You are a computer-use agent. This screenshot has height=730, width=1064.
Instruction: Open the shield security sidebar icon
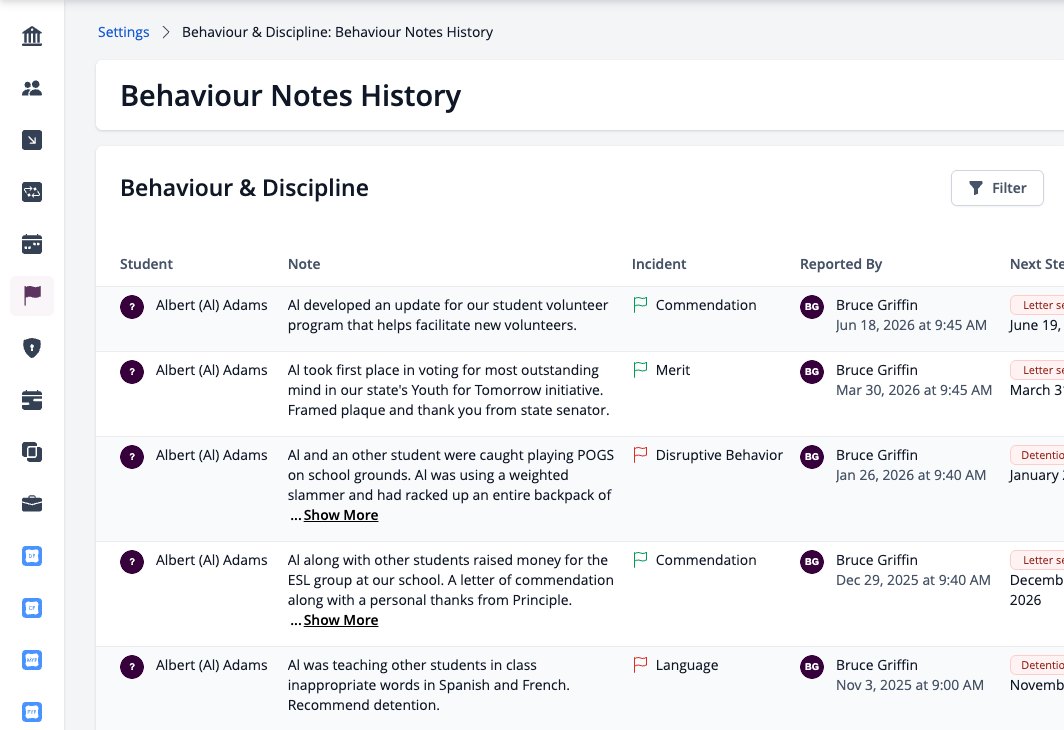(x=32, y=348)
